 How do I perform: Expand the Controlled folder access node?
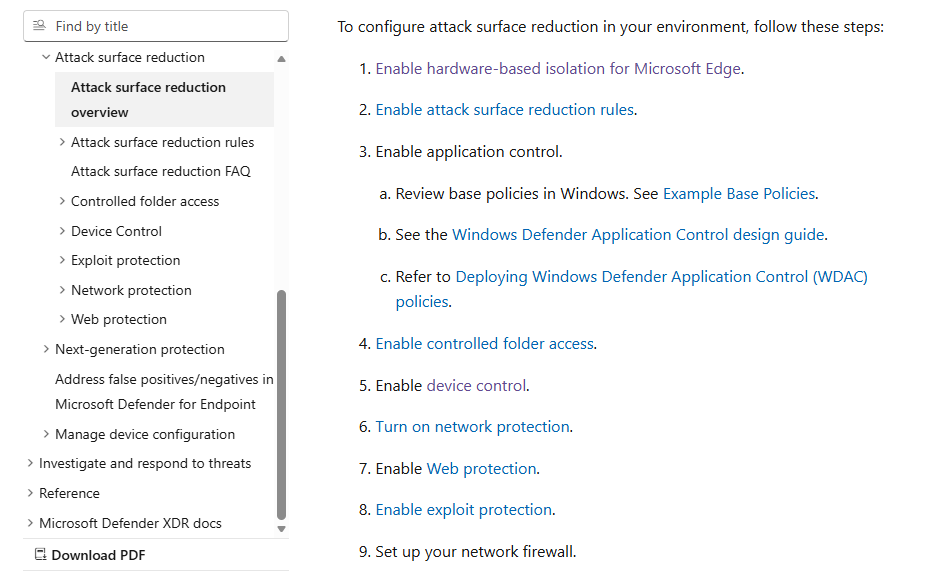point(62,201)
